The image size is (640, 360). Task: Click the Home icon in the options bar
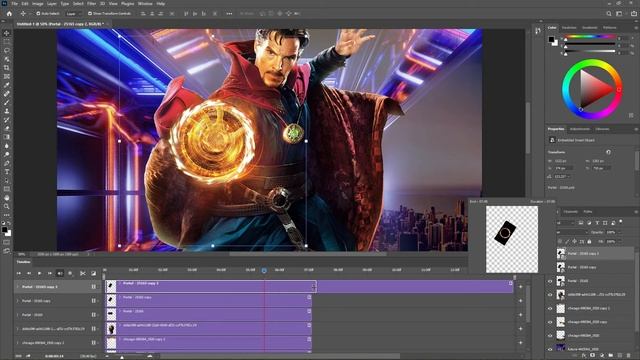(x=9, y=13)
